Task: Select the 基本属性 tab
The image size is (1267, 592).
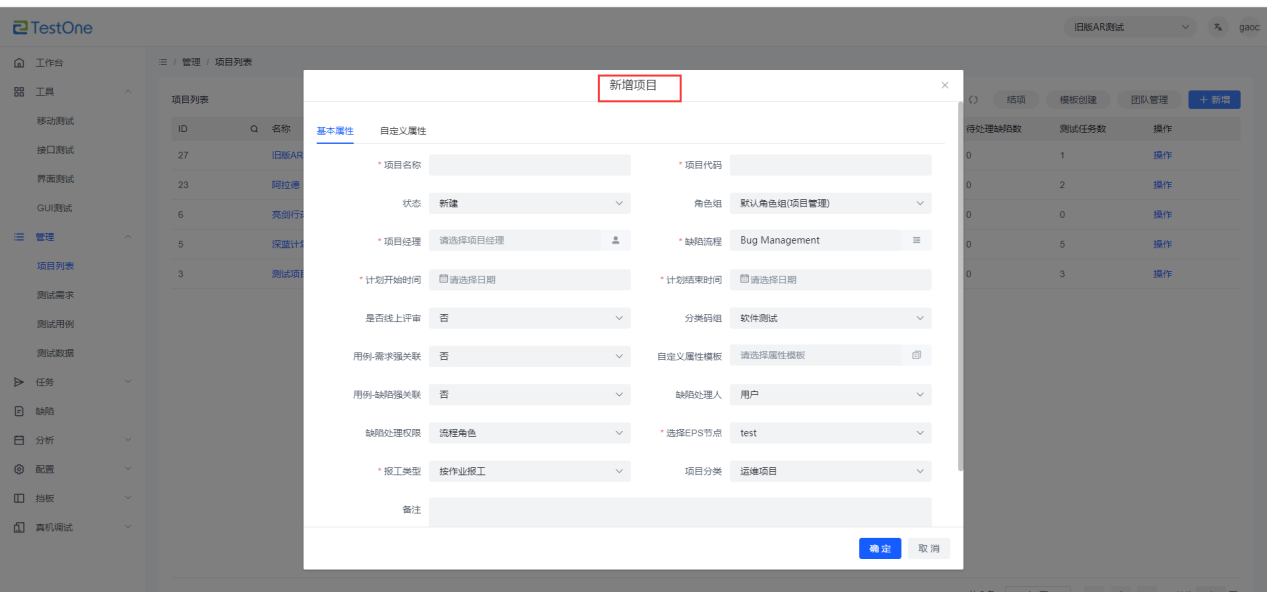Action: tap(335, 131)
